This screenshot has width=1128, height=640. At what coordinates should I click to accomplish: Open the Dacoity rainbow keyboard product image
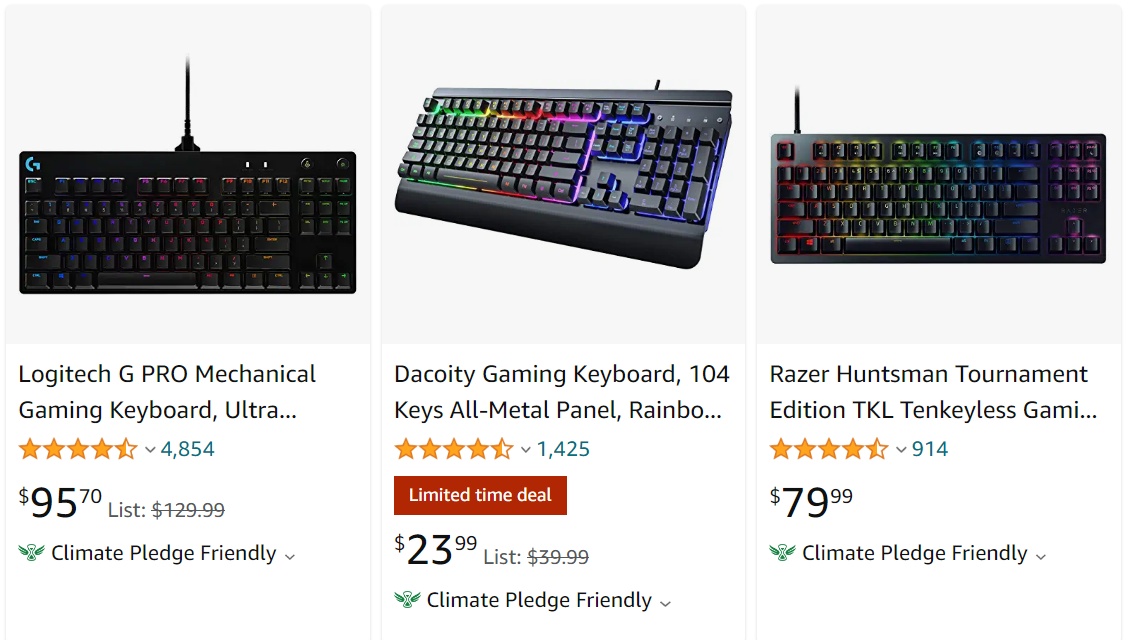coord(565,176)
